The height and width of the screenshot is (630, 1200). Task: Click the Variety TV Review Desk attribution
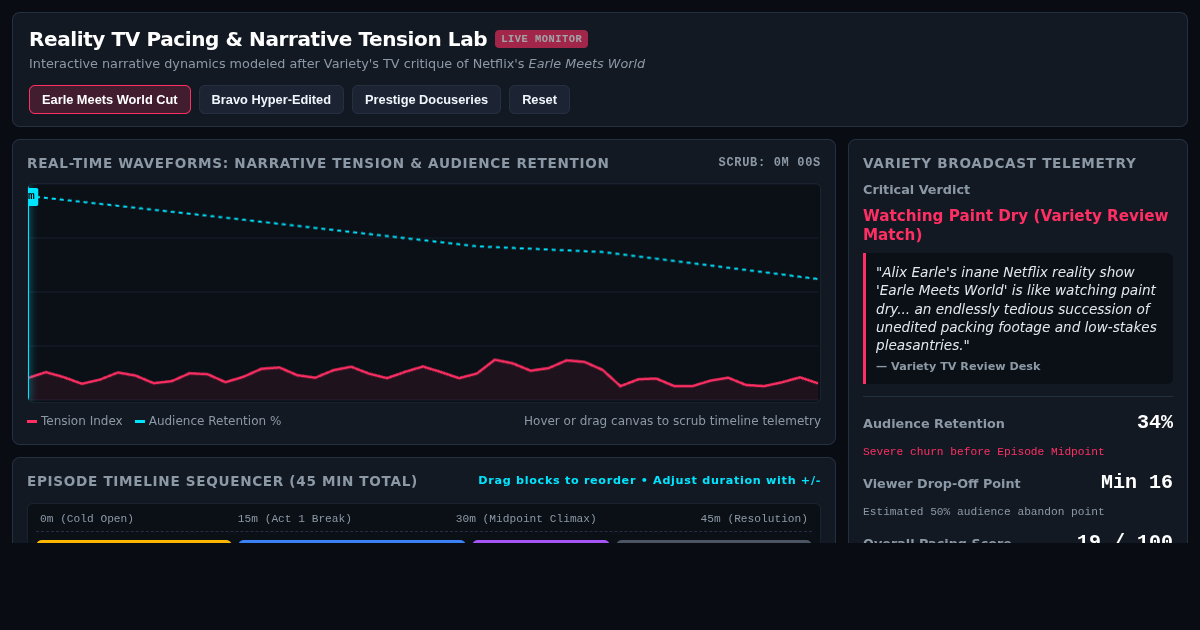click(x=958, y=366)
